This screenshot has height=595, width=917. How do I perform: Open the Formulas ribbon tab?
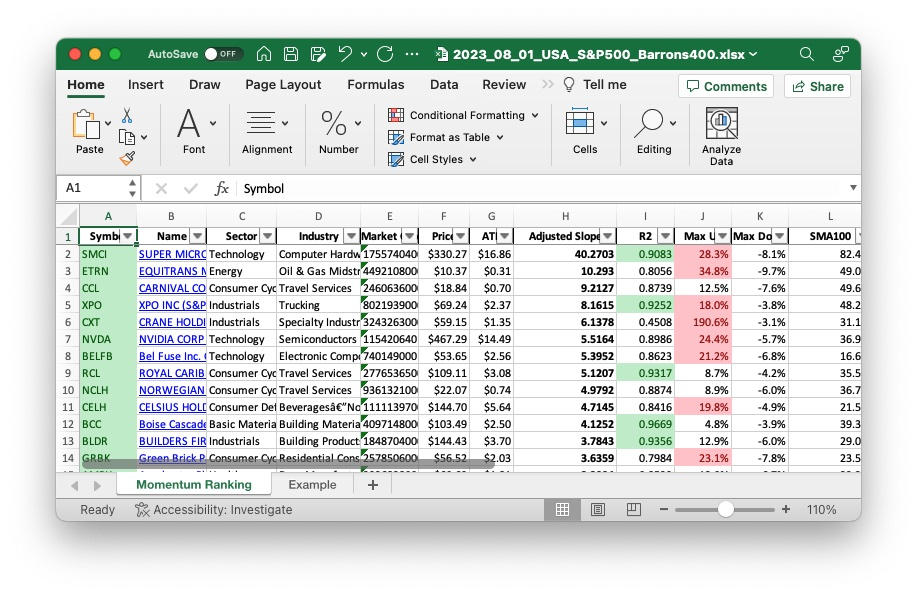[376, 85]
